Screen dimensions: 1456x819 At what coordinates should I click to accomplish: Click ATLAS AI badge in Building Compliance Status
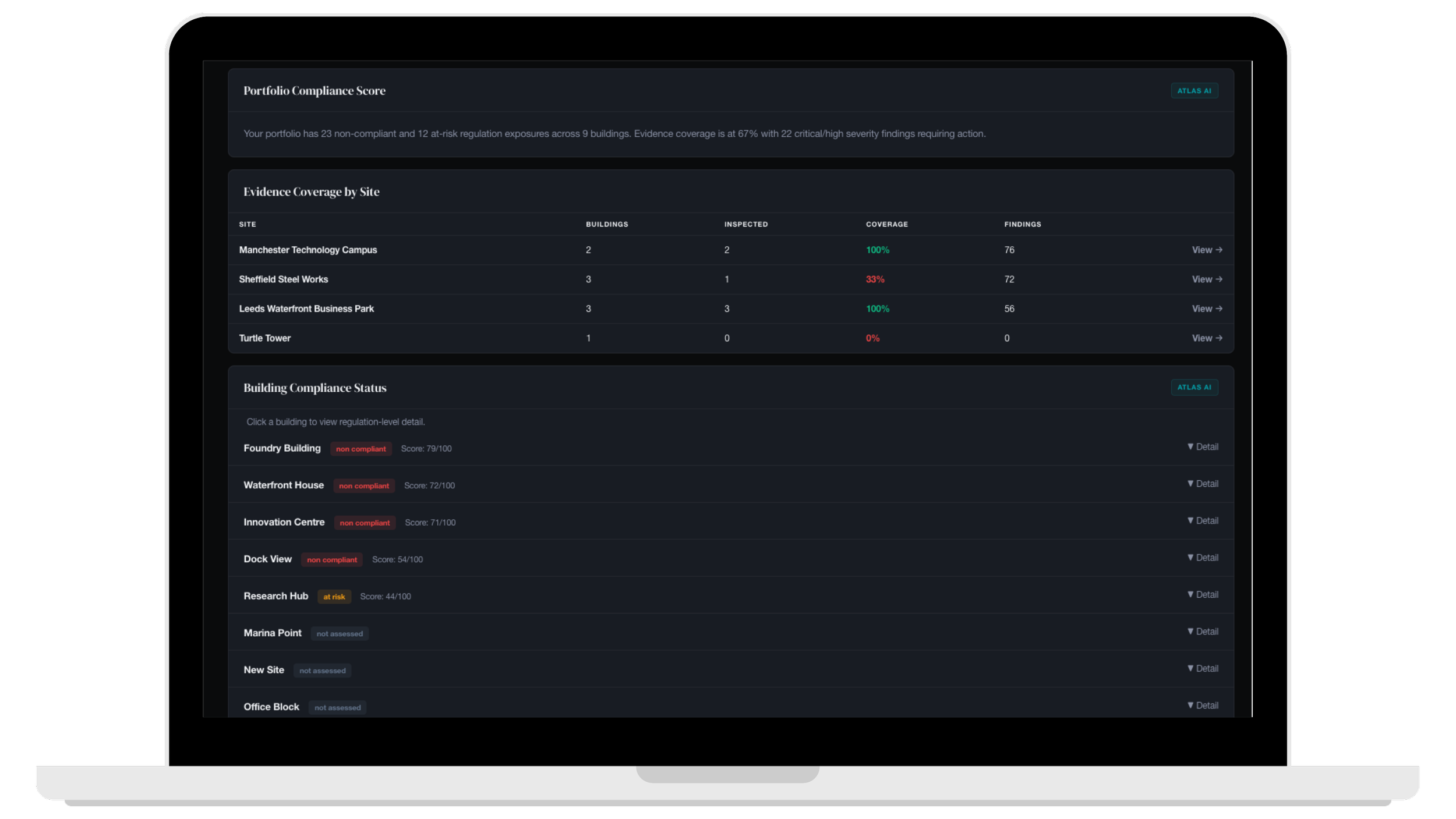[1194, 387]
